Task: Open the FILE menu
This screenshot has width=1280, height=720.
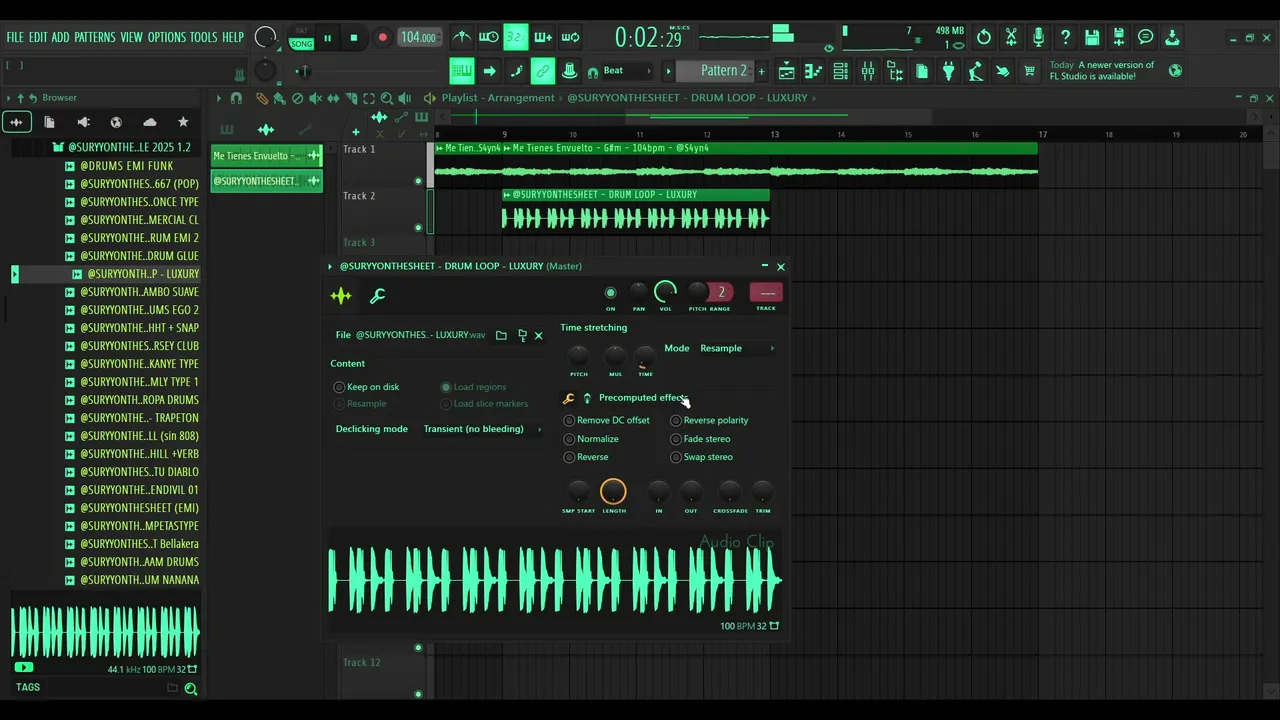Action: click(15, 37)
